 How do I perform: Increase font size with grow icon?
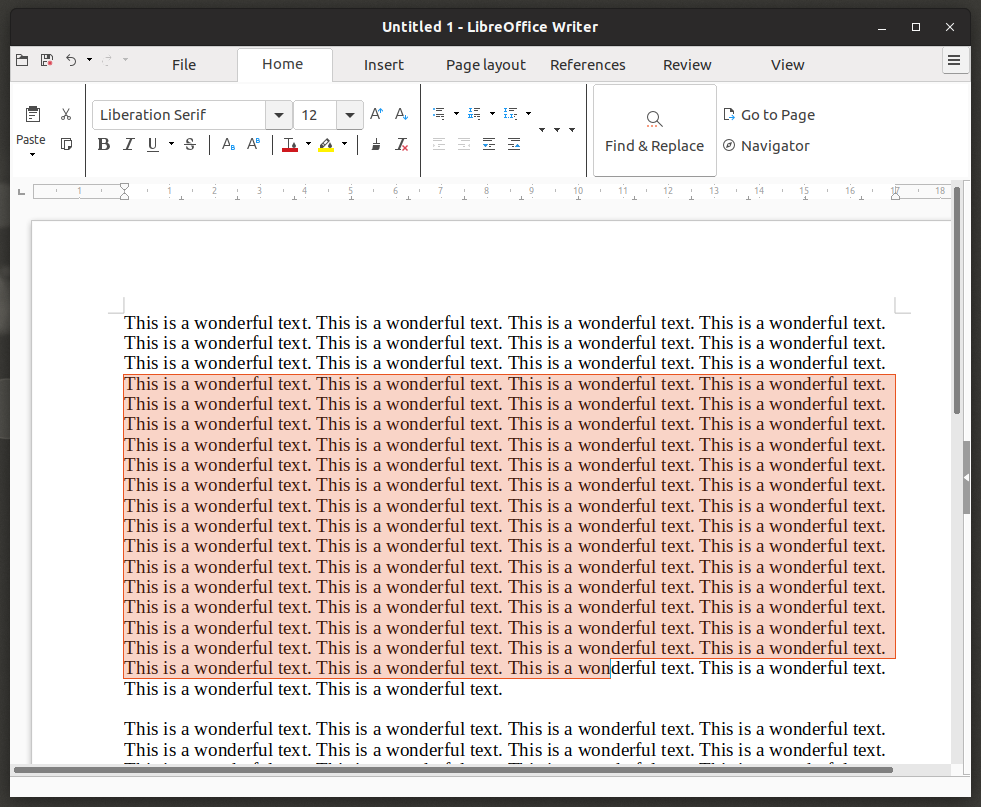click(377, 114)
